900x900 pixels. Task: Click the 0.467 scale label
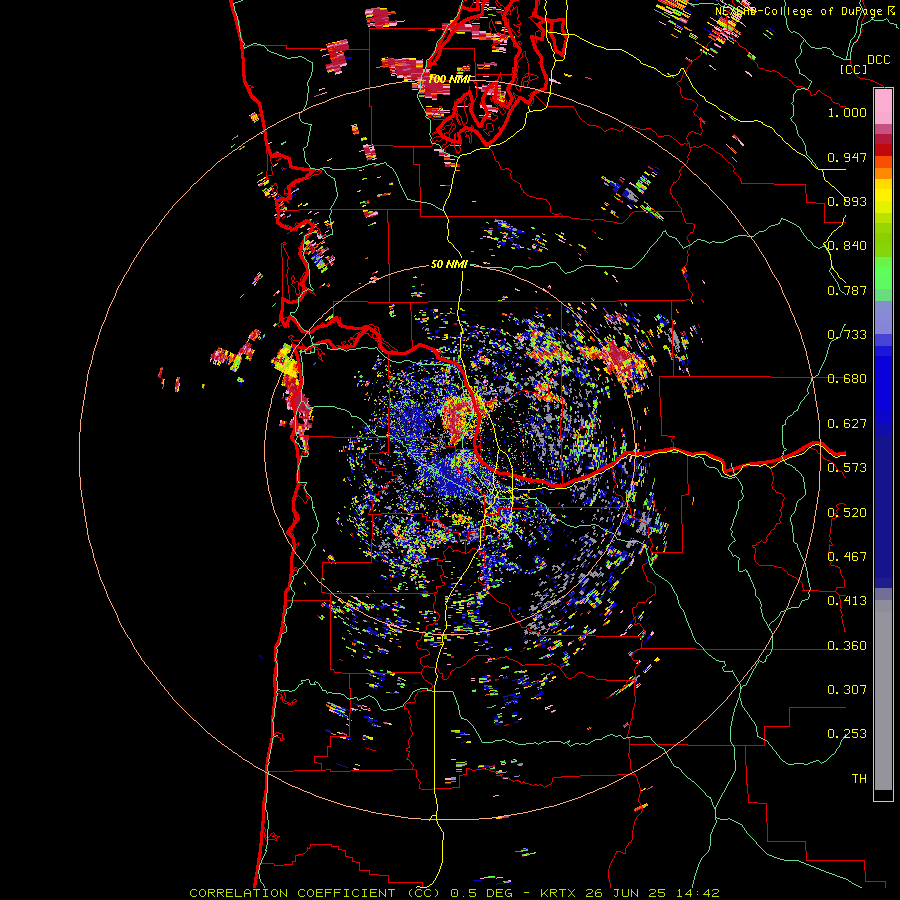point(847,557)
